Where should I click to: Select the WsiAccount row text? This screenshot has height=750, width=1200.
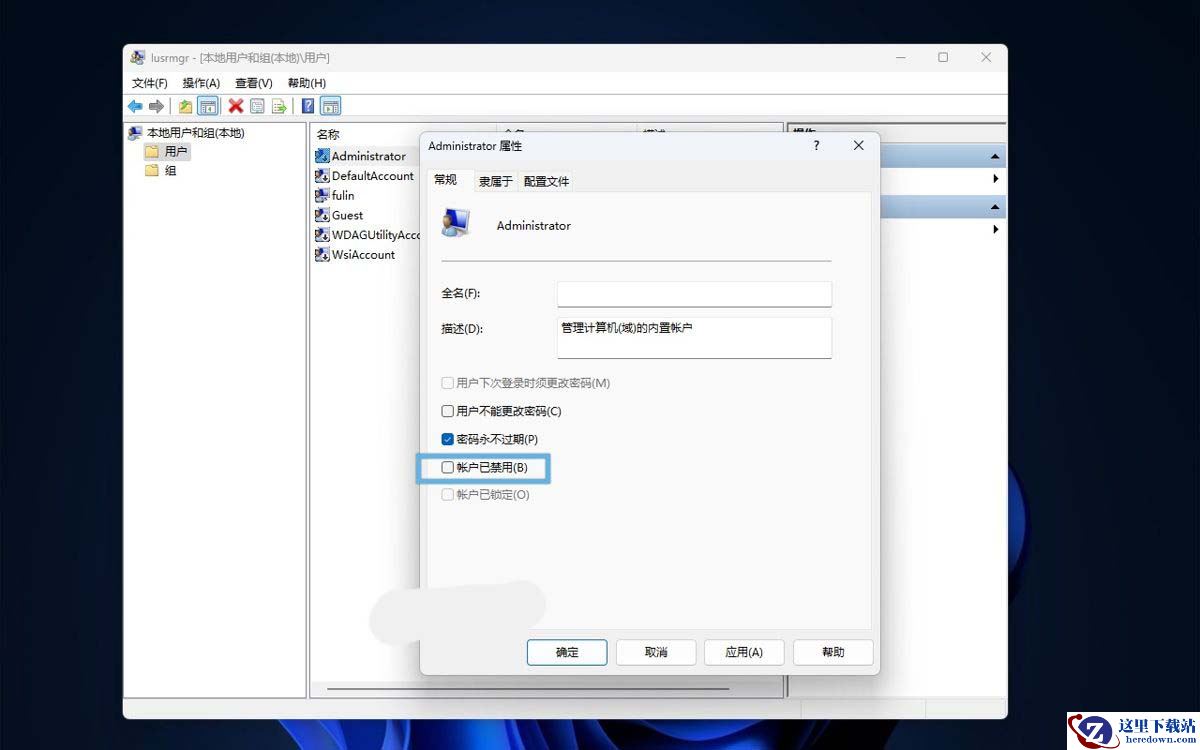364,254
